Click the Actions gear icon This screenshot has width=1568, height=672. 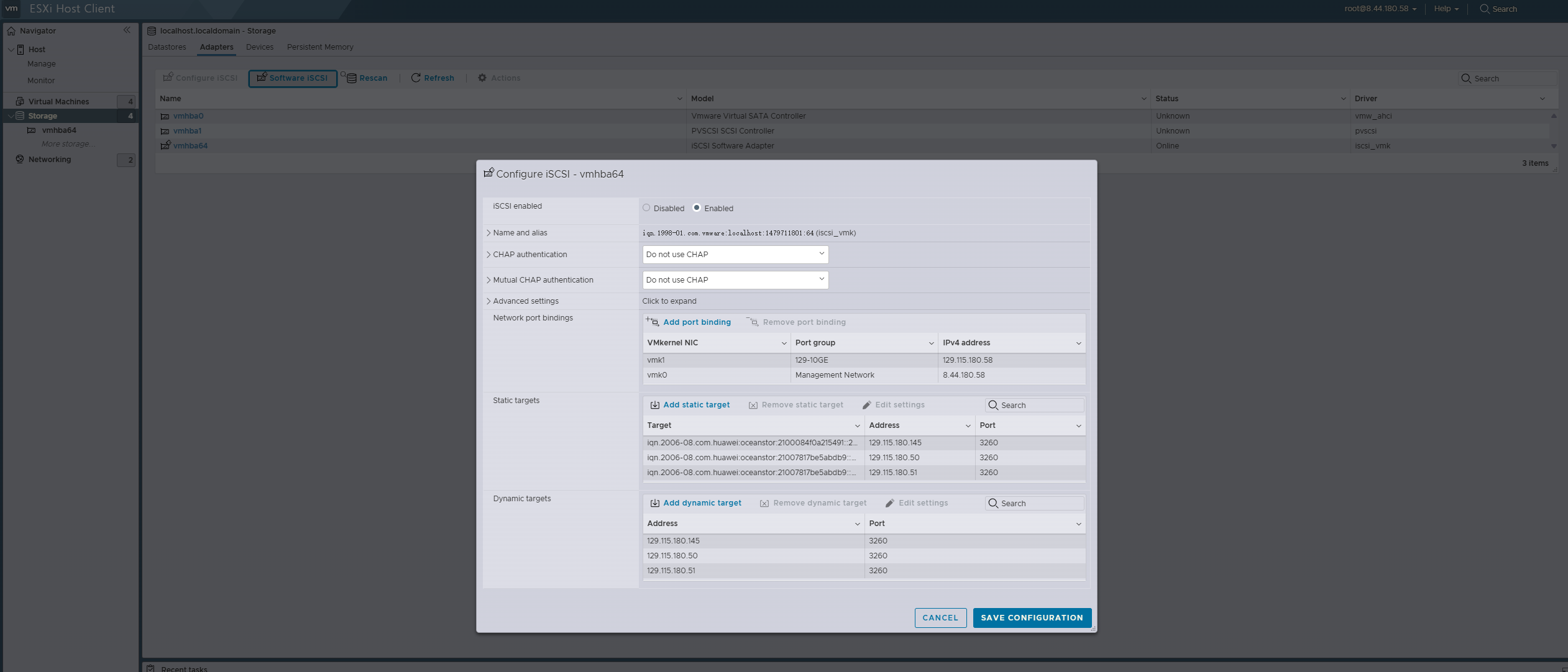[482, 78]
